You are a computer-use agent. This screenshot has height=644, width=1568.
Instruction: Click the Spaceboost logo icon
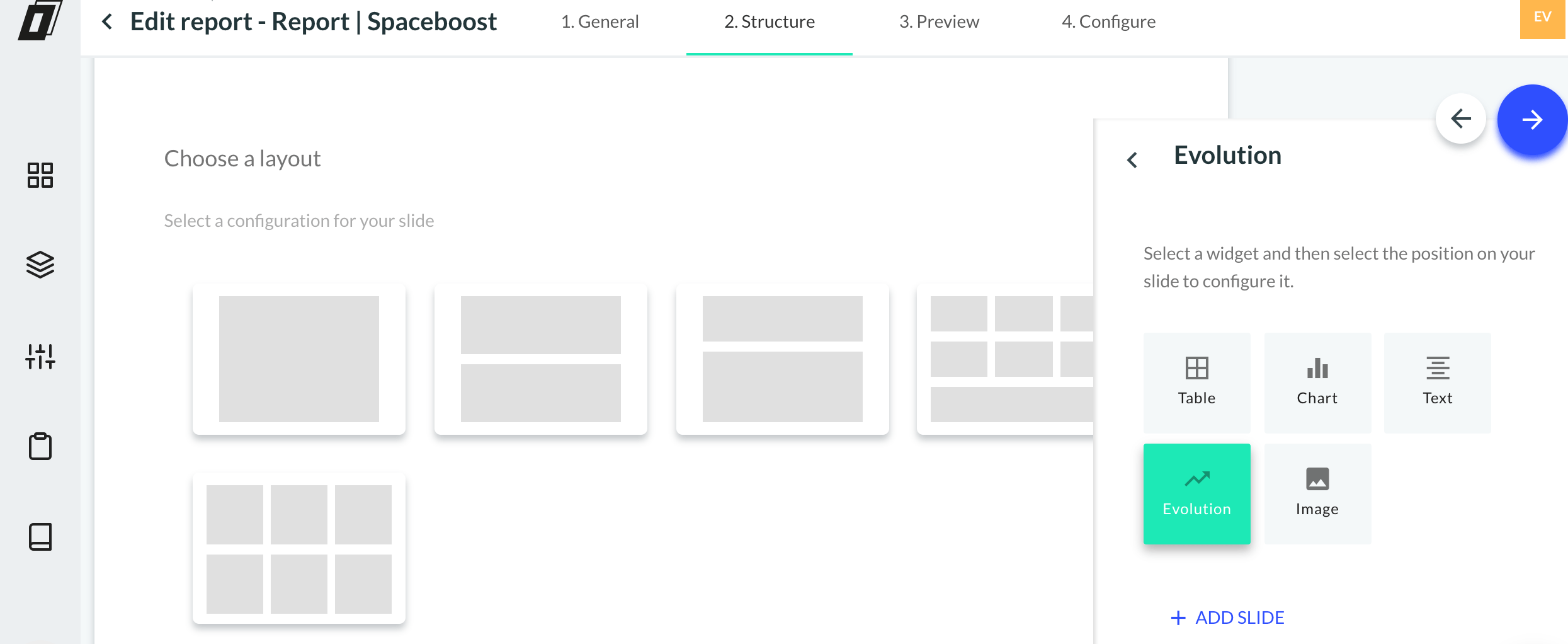point(40,20)
